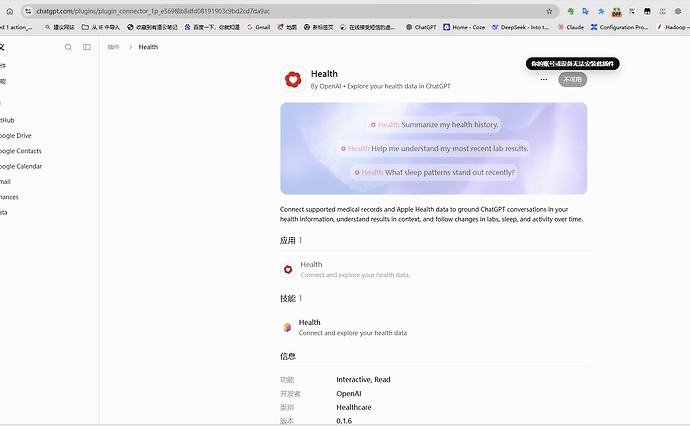Image resolution: width=690 pixels, height=426 pixels.
Task: Click the sidebar search icon
Action: [68, 47]
